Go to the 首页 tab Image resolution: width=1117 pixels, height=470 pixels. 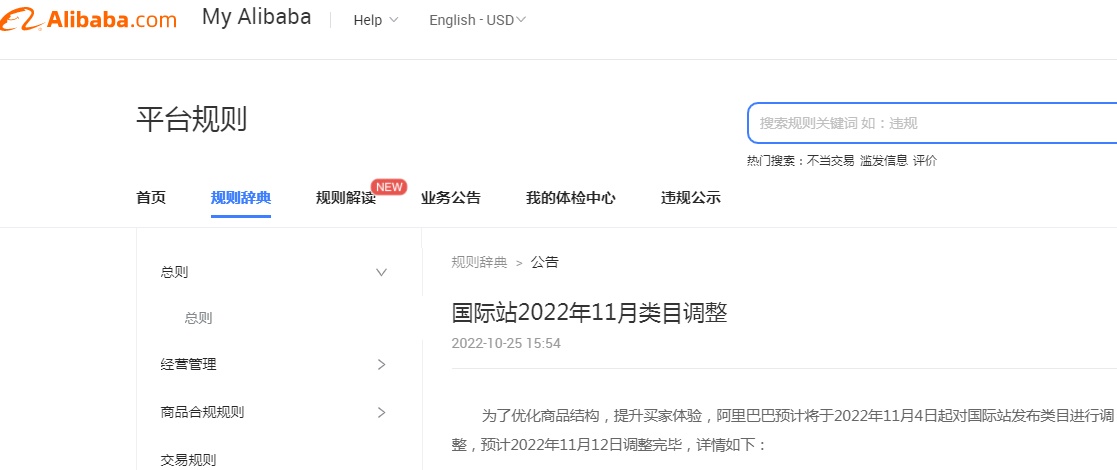click(151, 198)
